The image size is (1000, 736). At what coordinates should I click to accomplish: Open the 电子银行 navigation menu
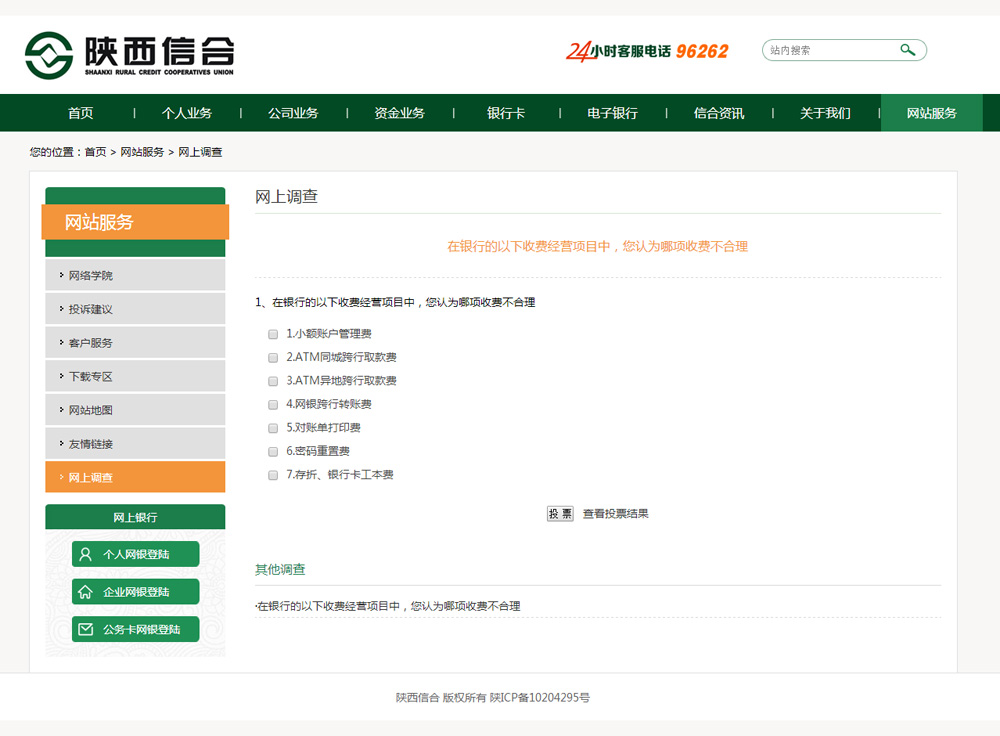click(612, 113)
